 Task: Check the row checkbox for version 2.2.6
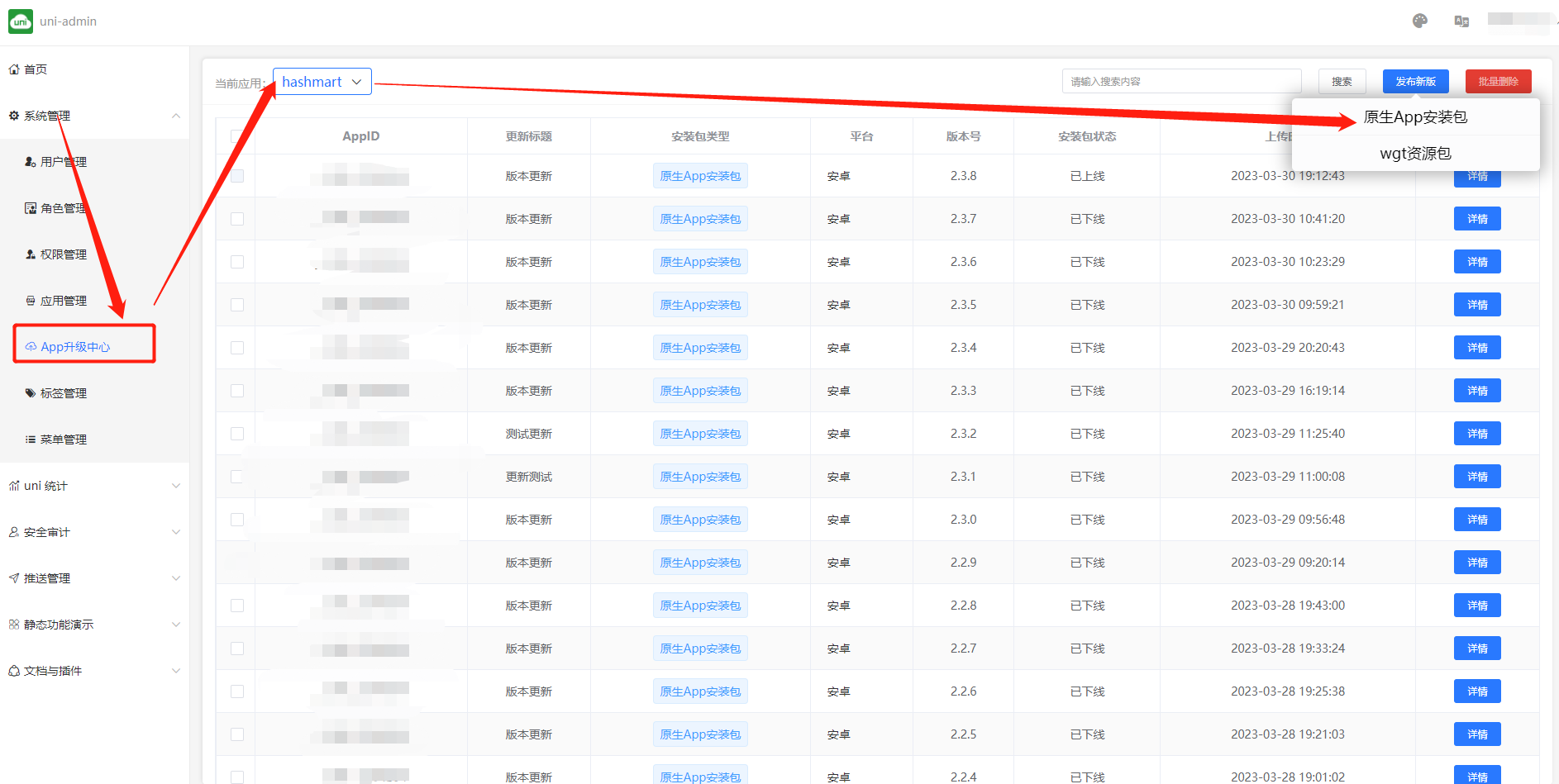pyautogui.click(x=237, y=691)
